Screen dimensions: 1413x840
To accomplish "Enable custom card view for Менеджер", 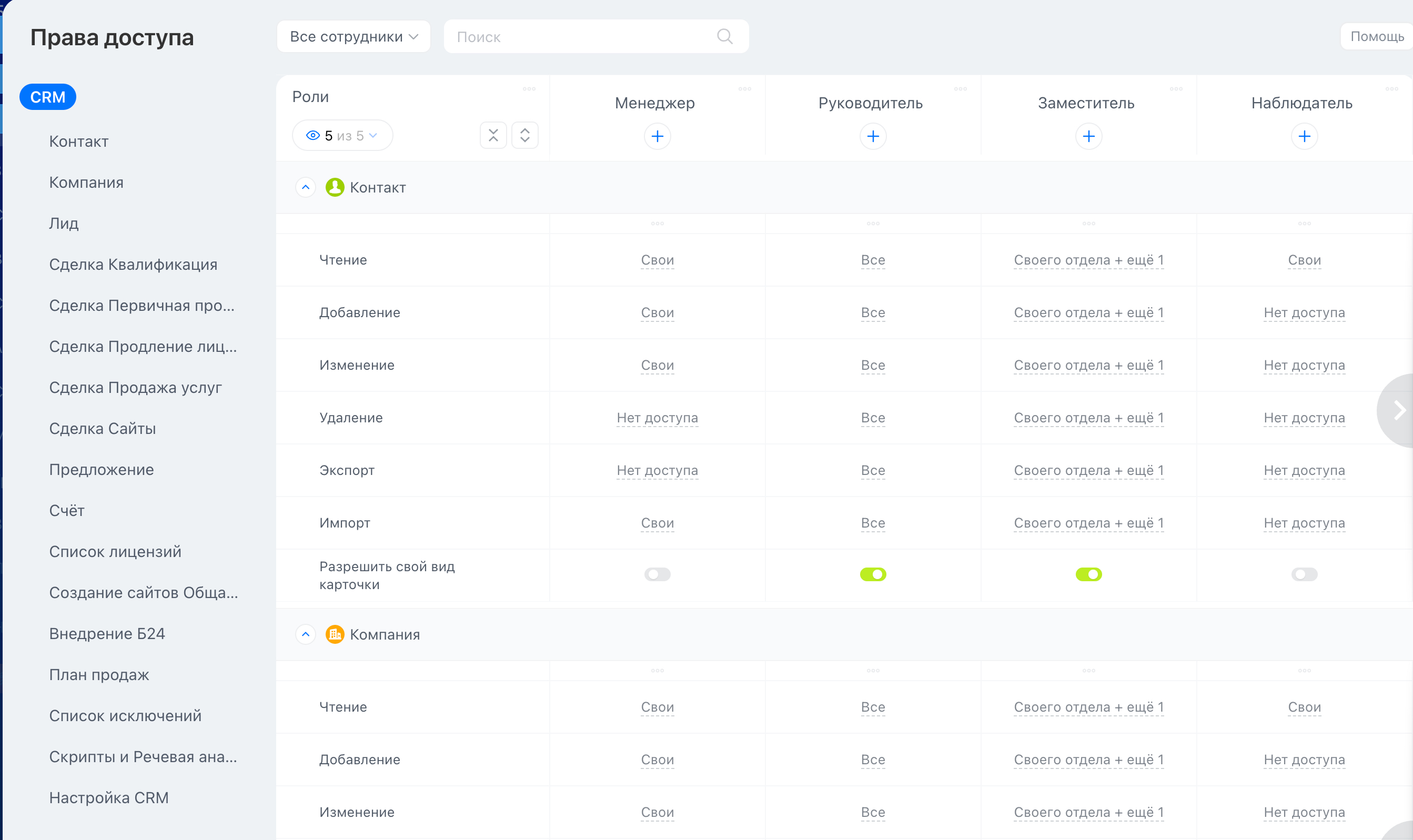I will coord(657,574).
